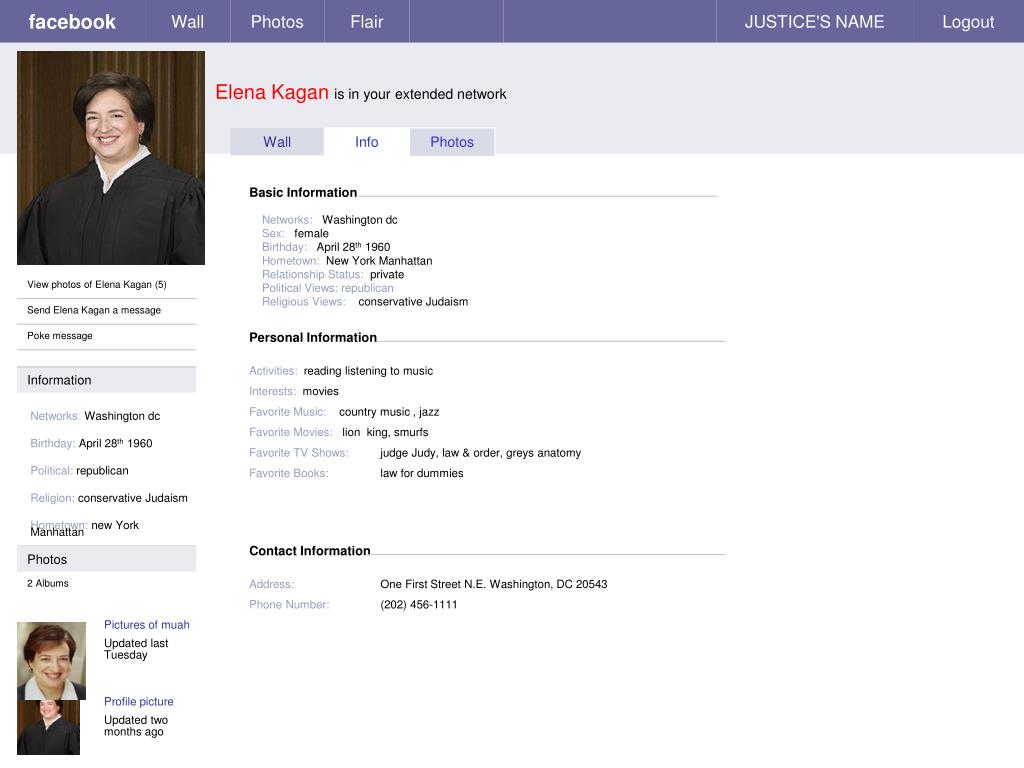The image size is (1024, 768).
Task: Click the address One First Street N.E.
Action: pos(494,584)
